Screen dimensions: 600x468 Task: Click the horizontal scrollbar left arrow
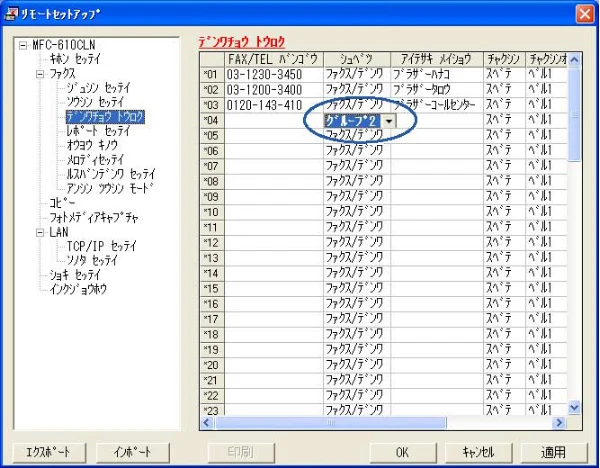click(207, 423)
